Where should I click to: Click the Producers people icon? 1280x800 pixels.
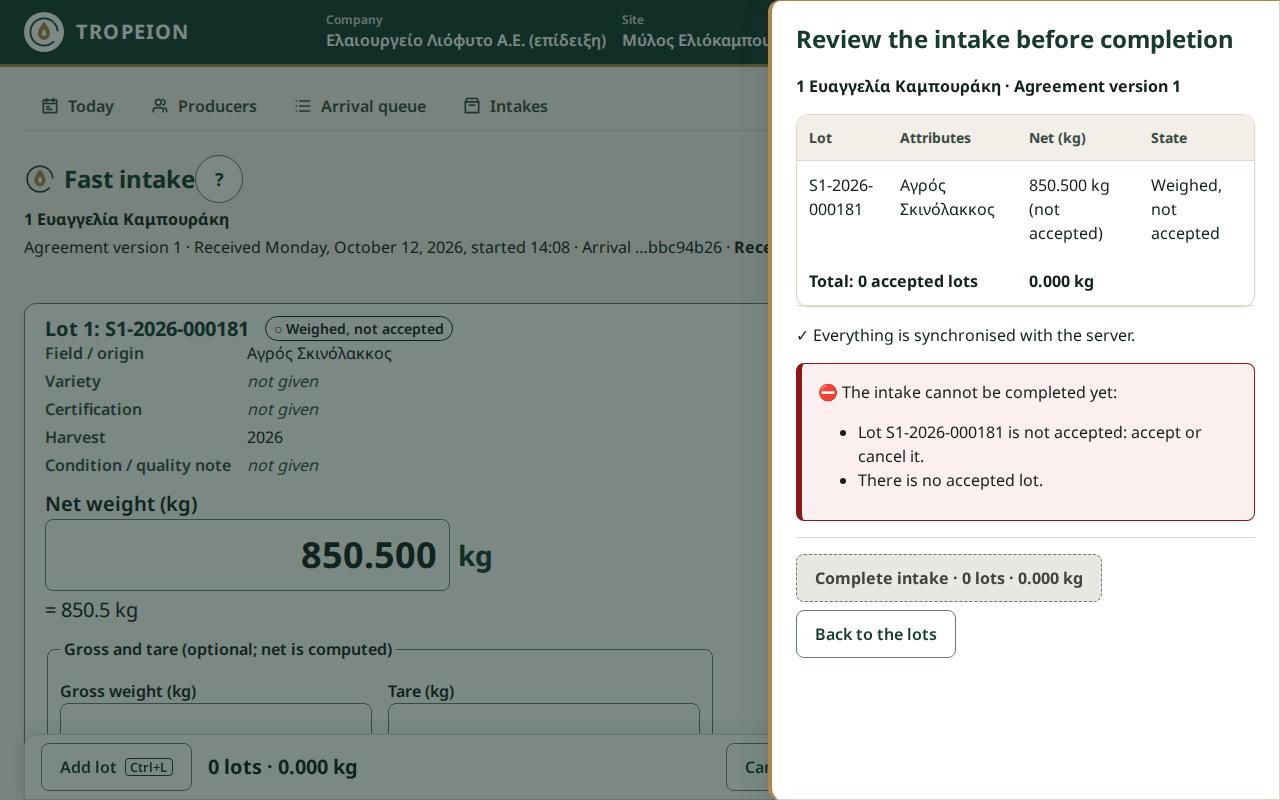[x=160, y=106]
